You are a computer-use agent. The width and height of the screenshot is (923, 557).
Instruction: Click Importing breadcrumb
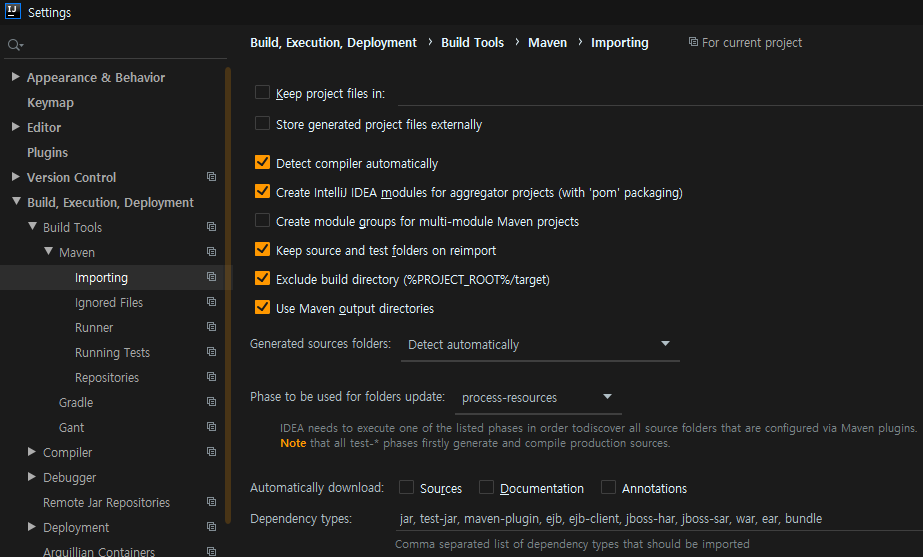click(x=619, y=42)
